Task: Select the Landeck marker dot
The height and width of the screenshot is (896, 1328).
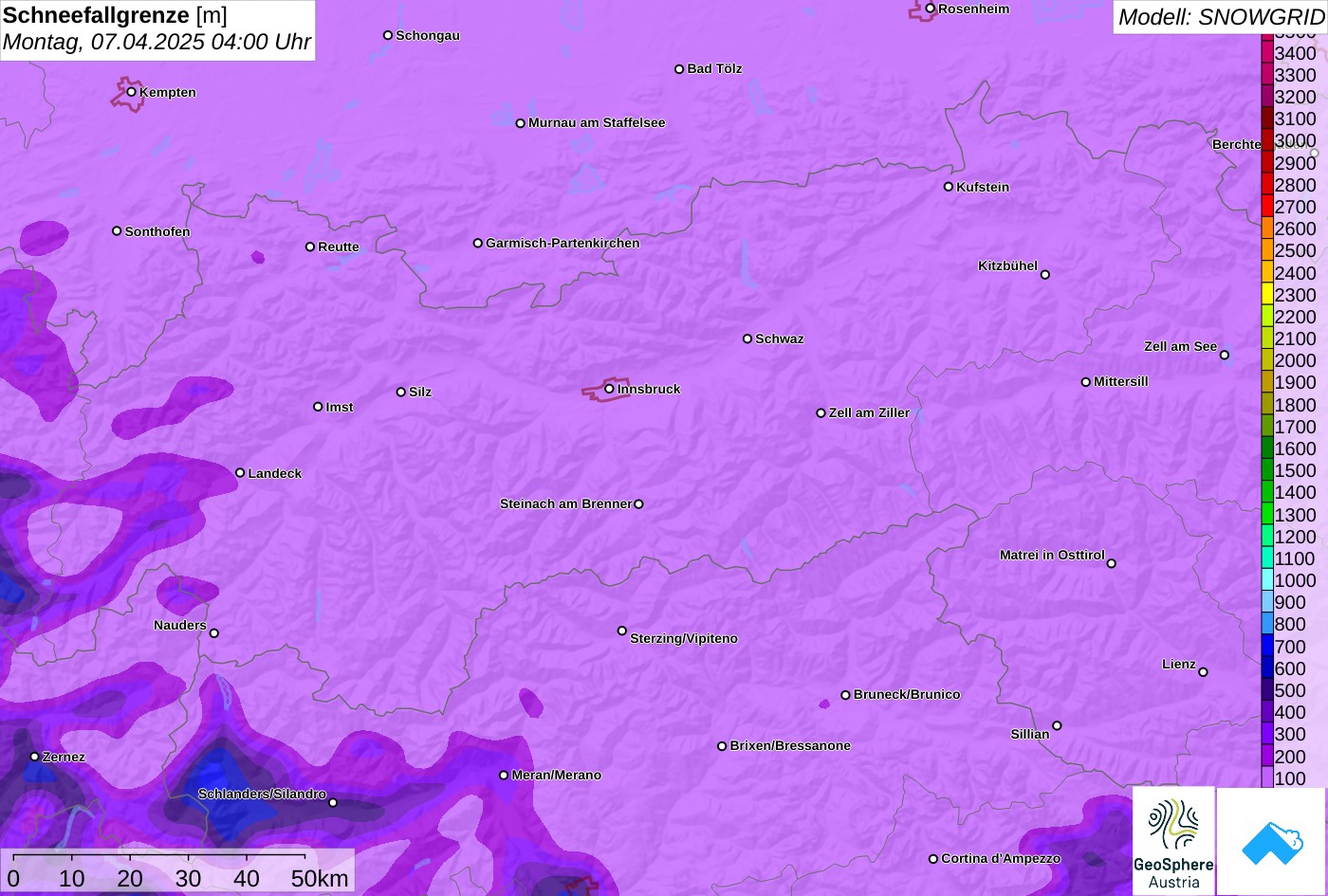Action: point(240,473)
